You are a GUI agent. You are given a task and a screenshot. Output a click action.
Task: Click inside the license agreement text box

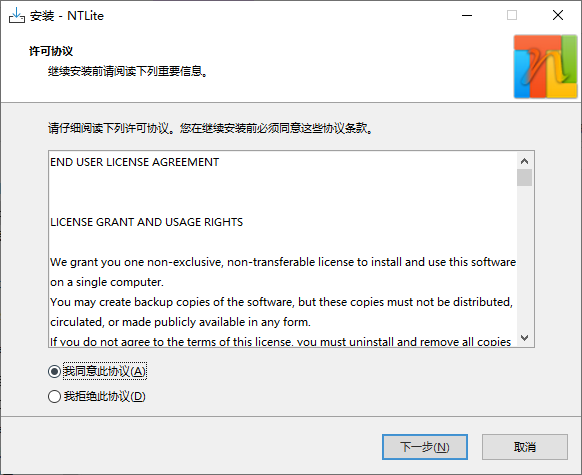click(x=283, y=249)
